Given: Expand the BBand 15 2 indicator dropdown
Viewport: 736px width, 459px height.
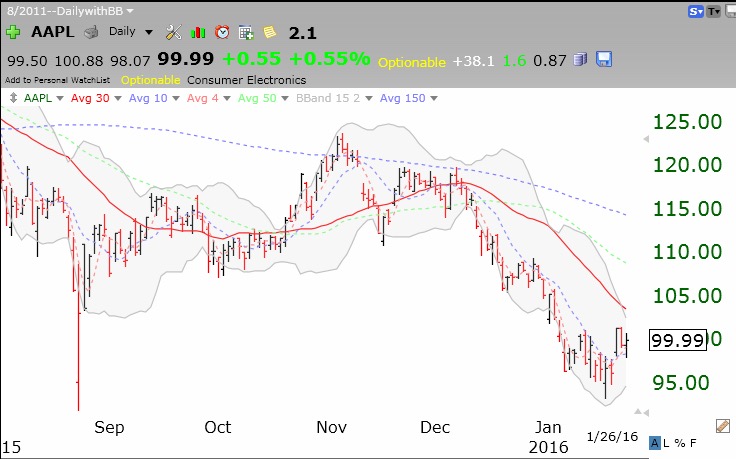Looking at the screenshot, I should click(369, 98).
